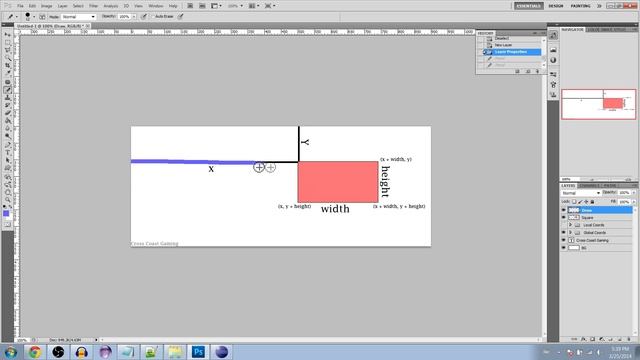Expand the Local Coords group
Image resolution: width=640 pixels, height=360 pixels.
coord(570,225)
